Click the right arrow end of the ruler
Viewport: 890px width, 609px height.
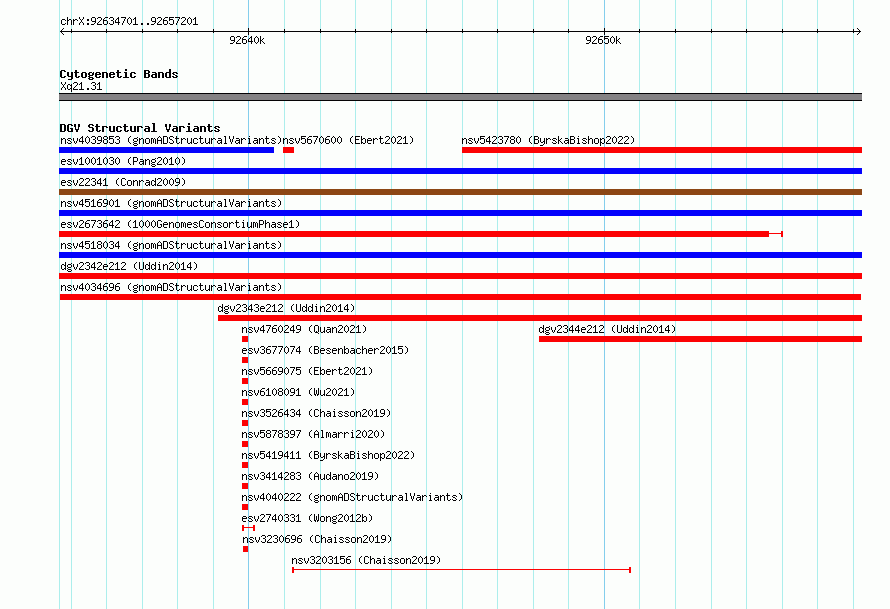[858, 31]
